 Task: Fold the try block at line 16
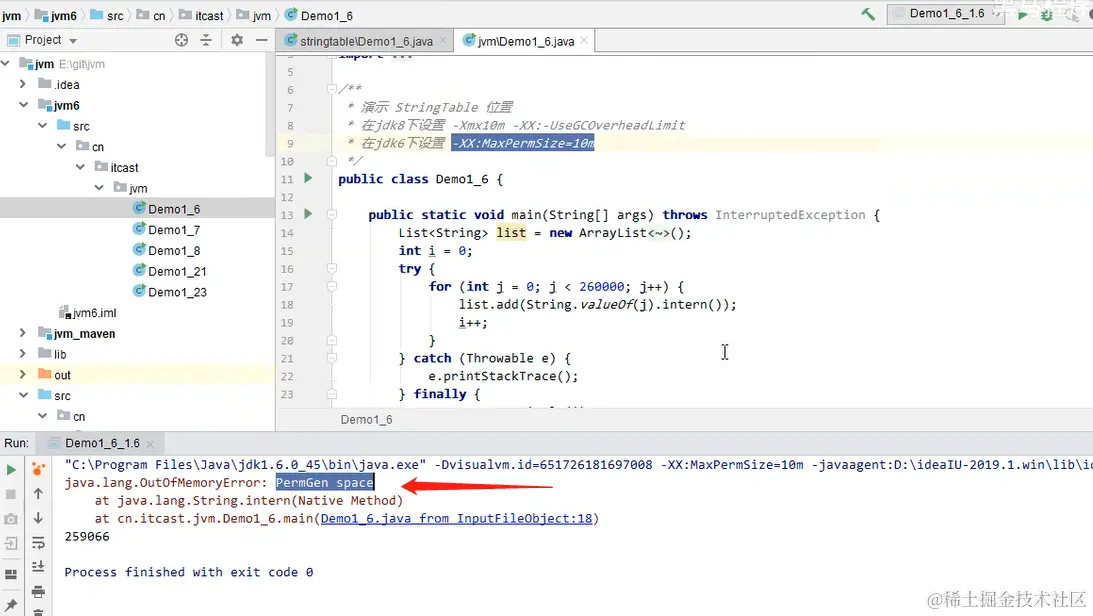(x=332, y=268)
